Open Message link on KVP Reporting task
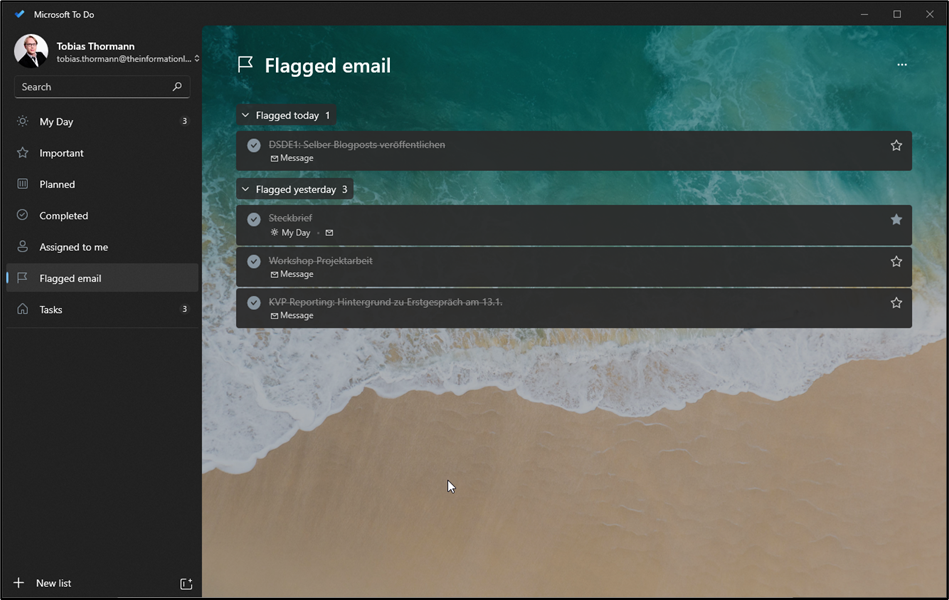The image size is (949, 600). 292,315
